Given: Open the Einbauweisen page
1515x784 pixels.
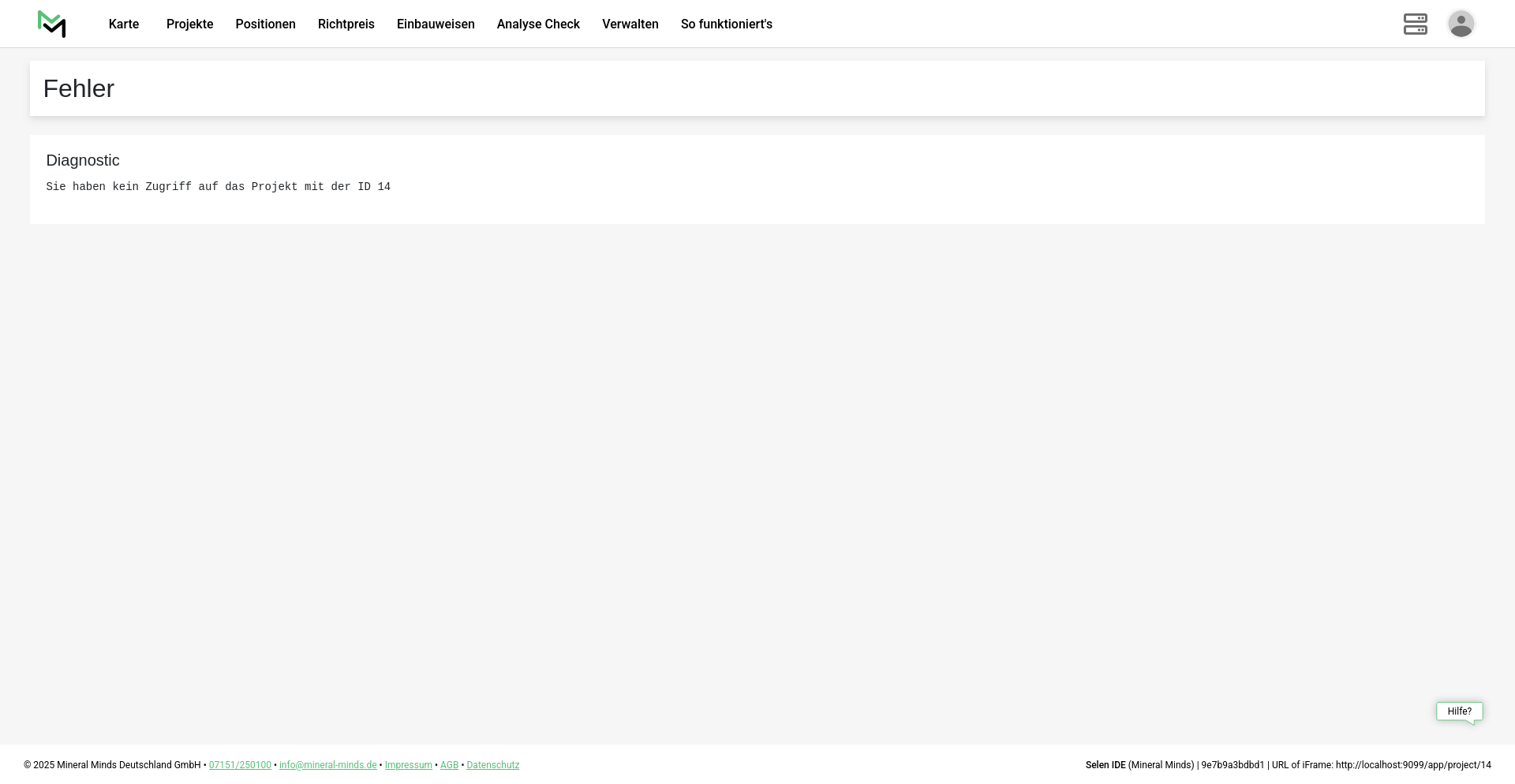Looking at the screenshot, I should [436, 24].
